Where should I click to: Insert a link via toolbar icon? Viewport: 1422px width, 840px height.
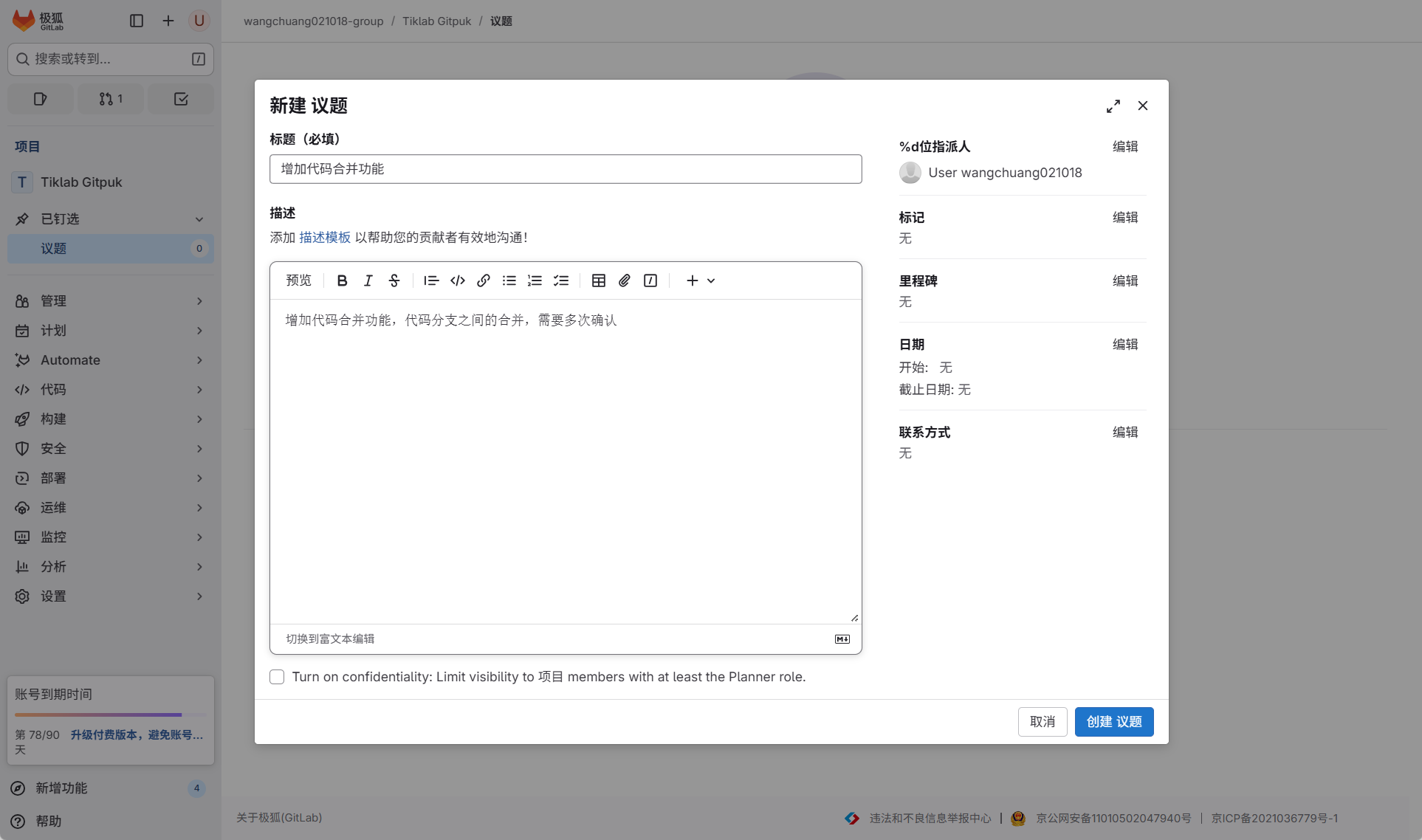[x=483, y=280]
